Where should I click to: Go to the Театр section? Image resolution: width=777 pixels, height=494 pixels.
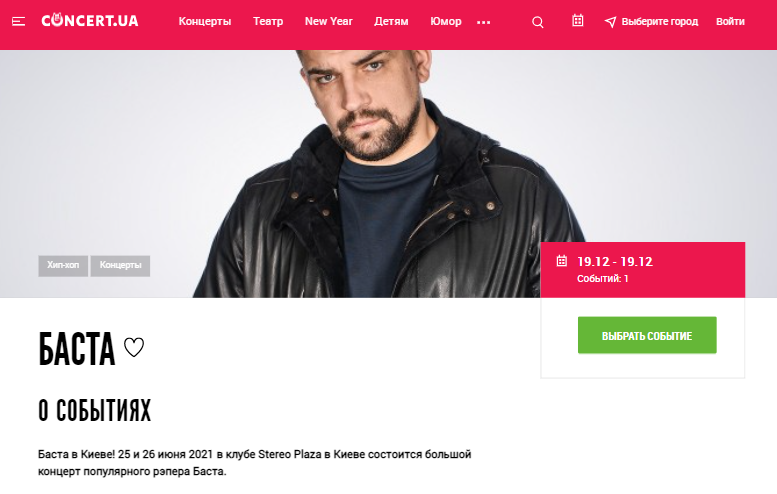pyautogui.click(x=268, y=22)
